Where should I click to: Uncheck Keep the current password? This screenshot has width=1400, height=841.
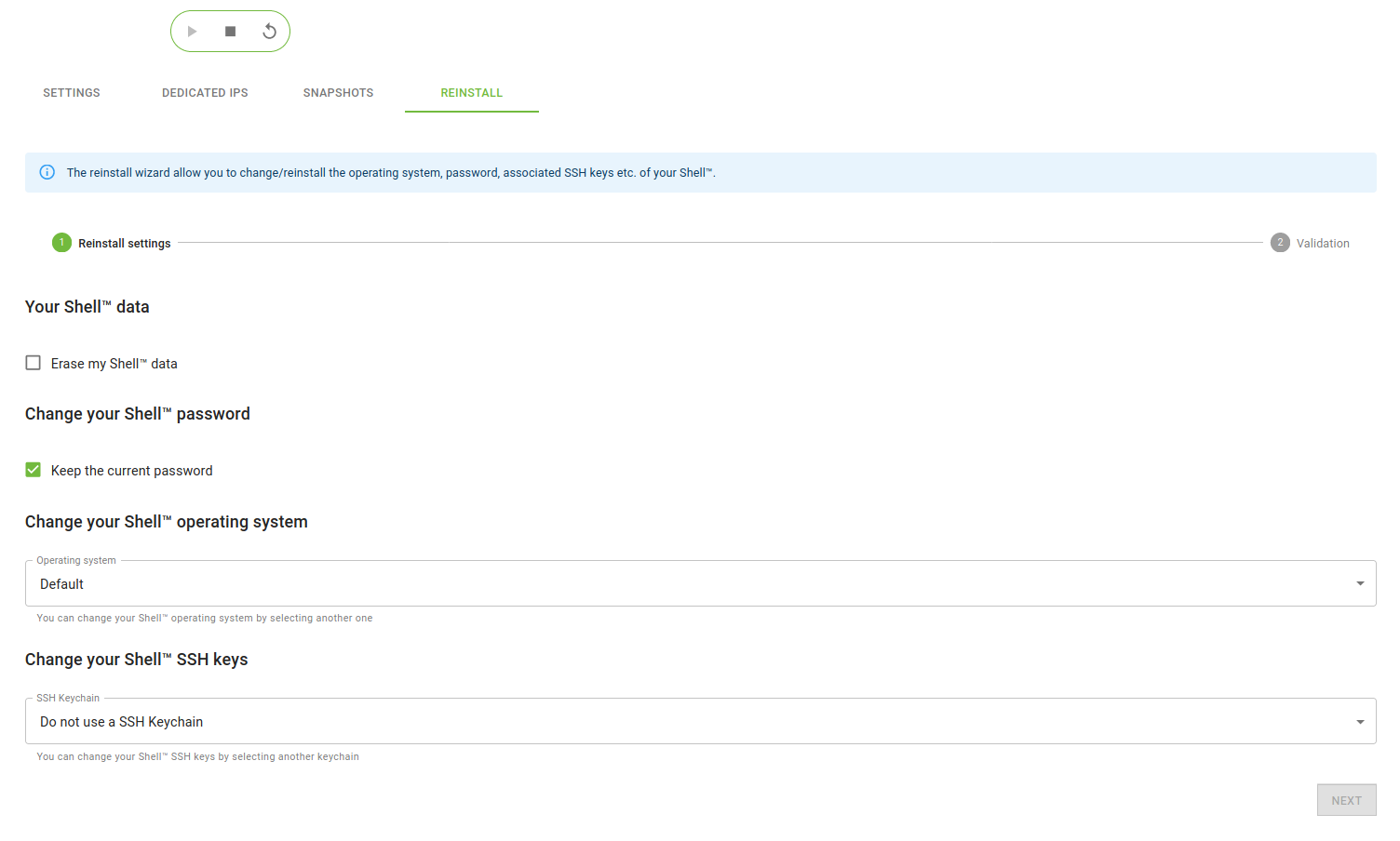pyautogui.click(x=34, y=470)
